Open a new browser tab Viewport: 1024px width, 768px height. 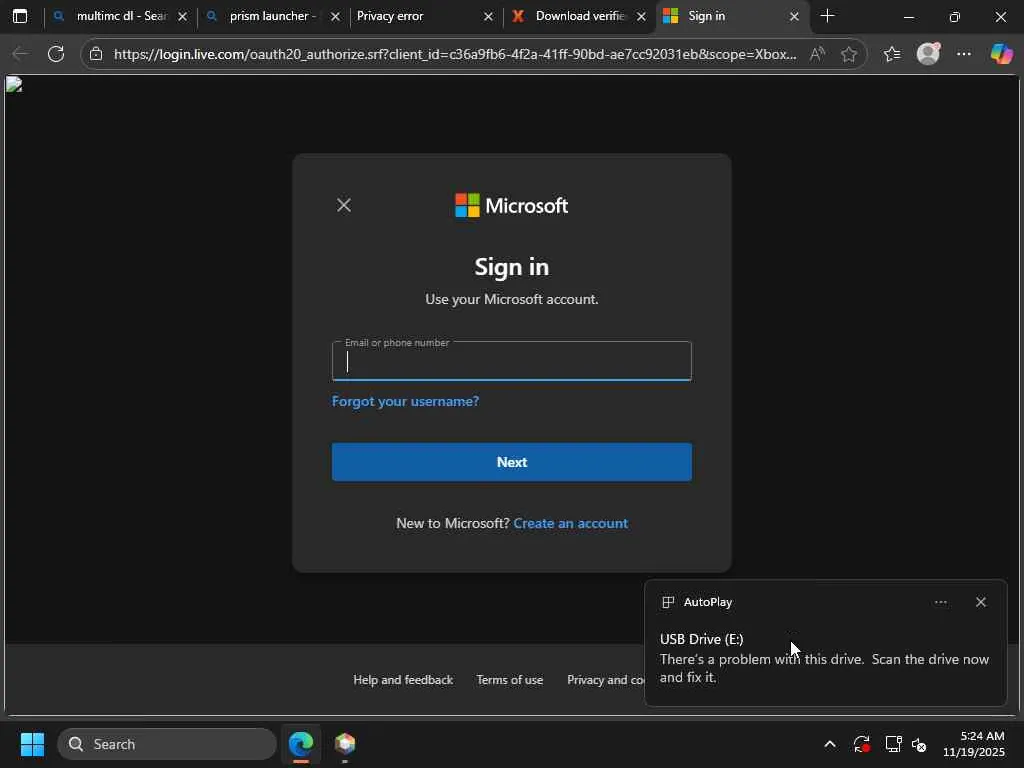coord(827,16)
